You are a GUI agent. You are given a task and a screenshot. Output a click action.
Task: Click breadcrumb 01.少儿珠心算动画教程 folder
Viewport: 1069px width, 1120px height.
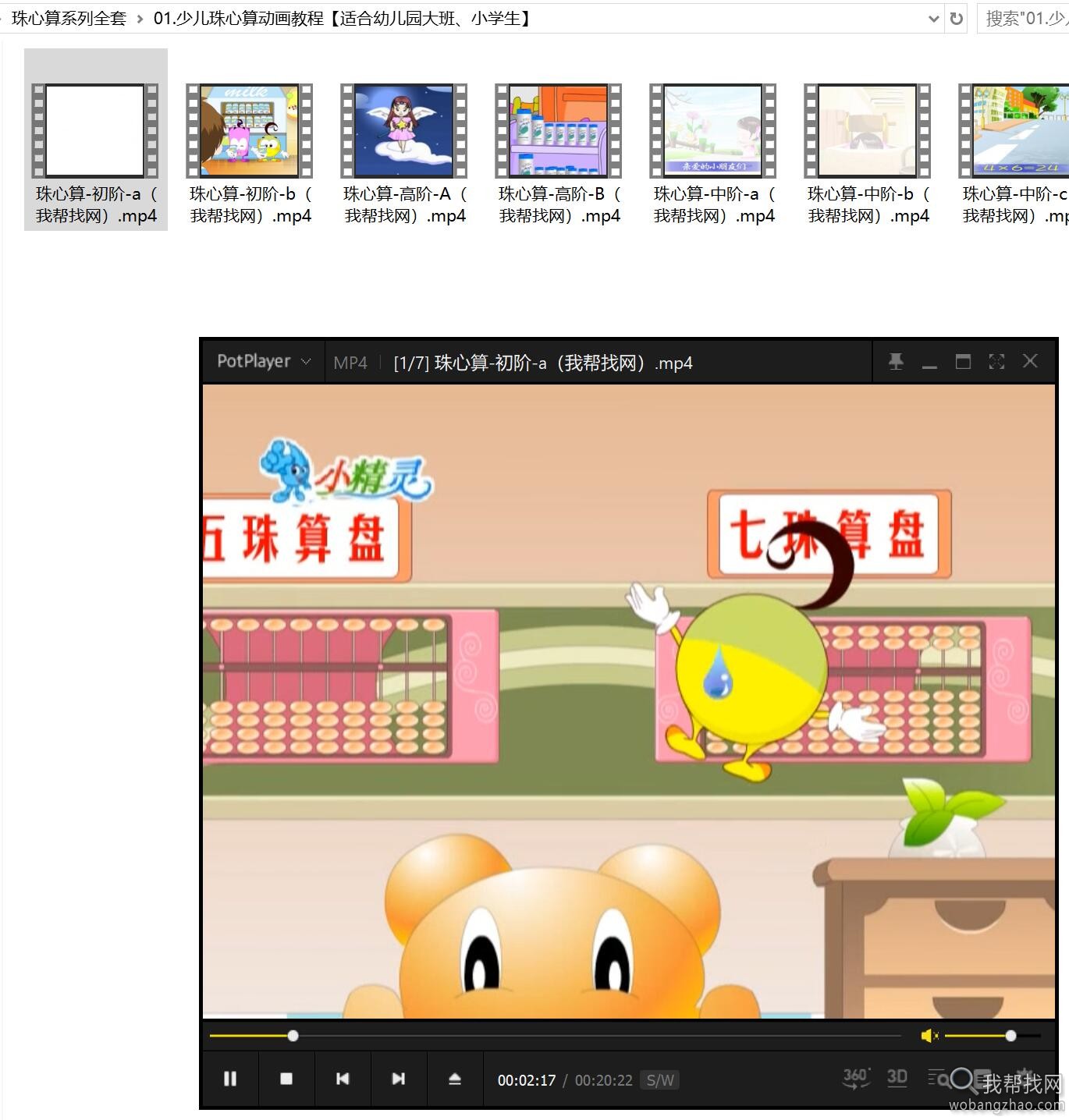point(343,18)
